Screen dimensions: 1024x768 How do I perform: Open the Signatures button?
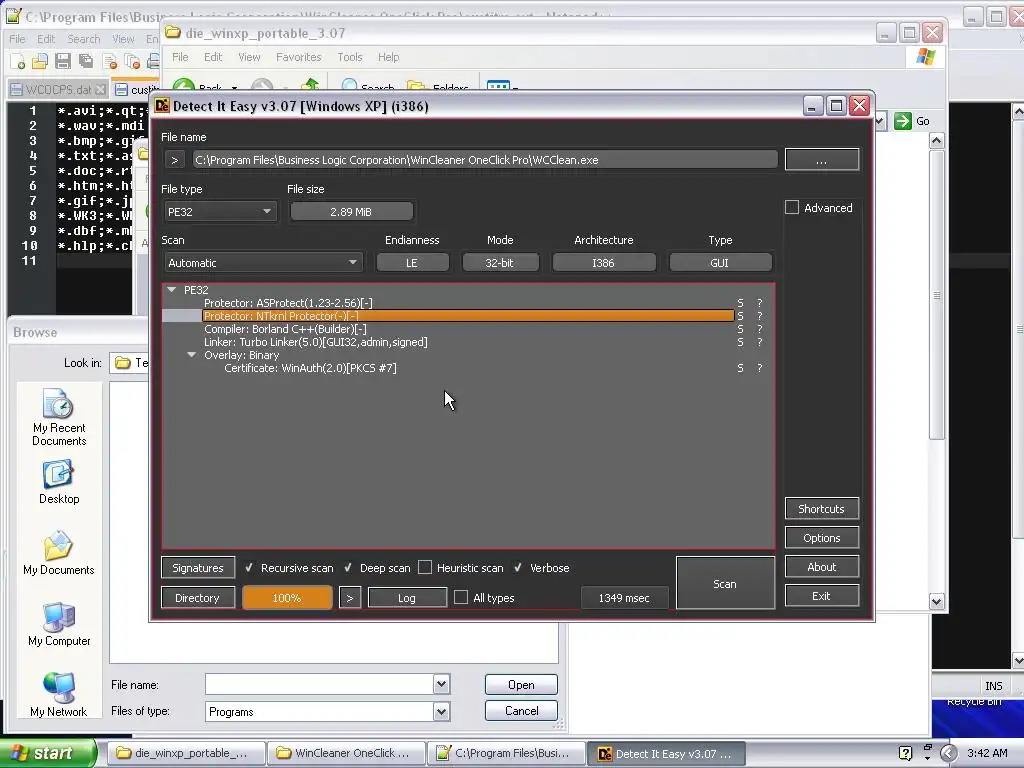[198, 568]
